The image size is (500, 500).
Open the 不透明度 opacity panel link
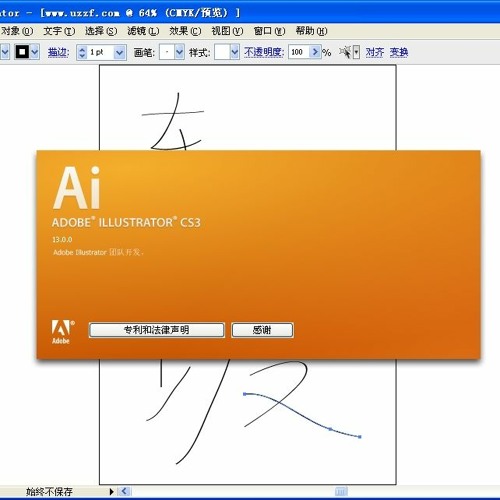264,52
